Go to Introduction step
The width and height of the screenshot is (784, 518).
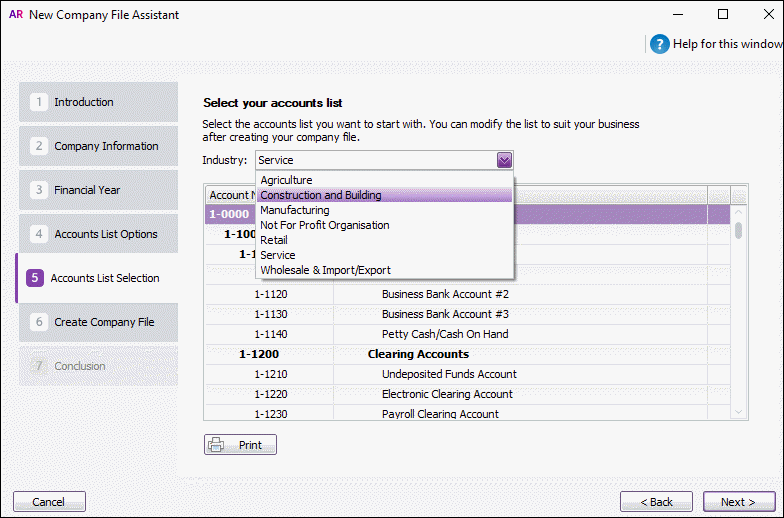[x=97, y=102]
